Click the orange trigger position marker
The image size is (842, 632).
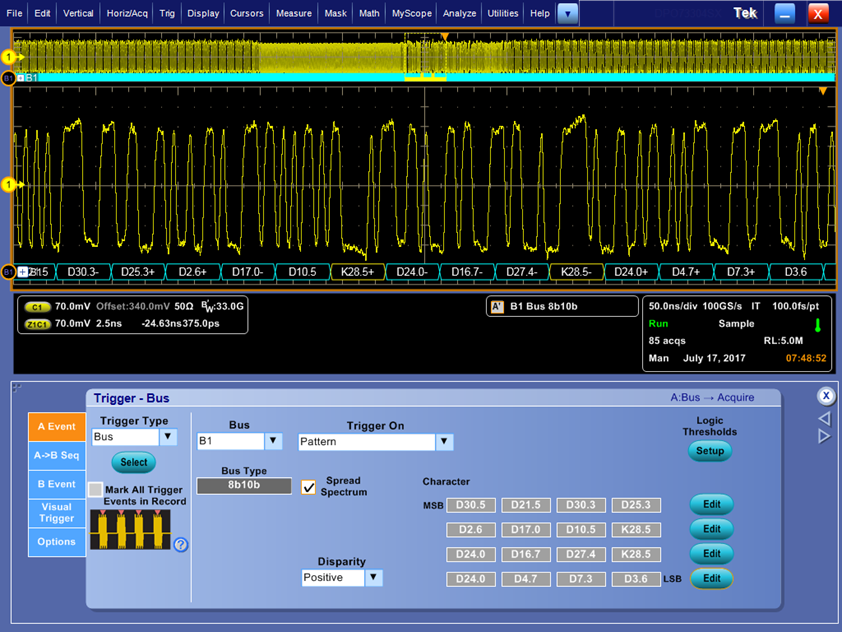[x=445, y=37]
